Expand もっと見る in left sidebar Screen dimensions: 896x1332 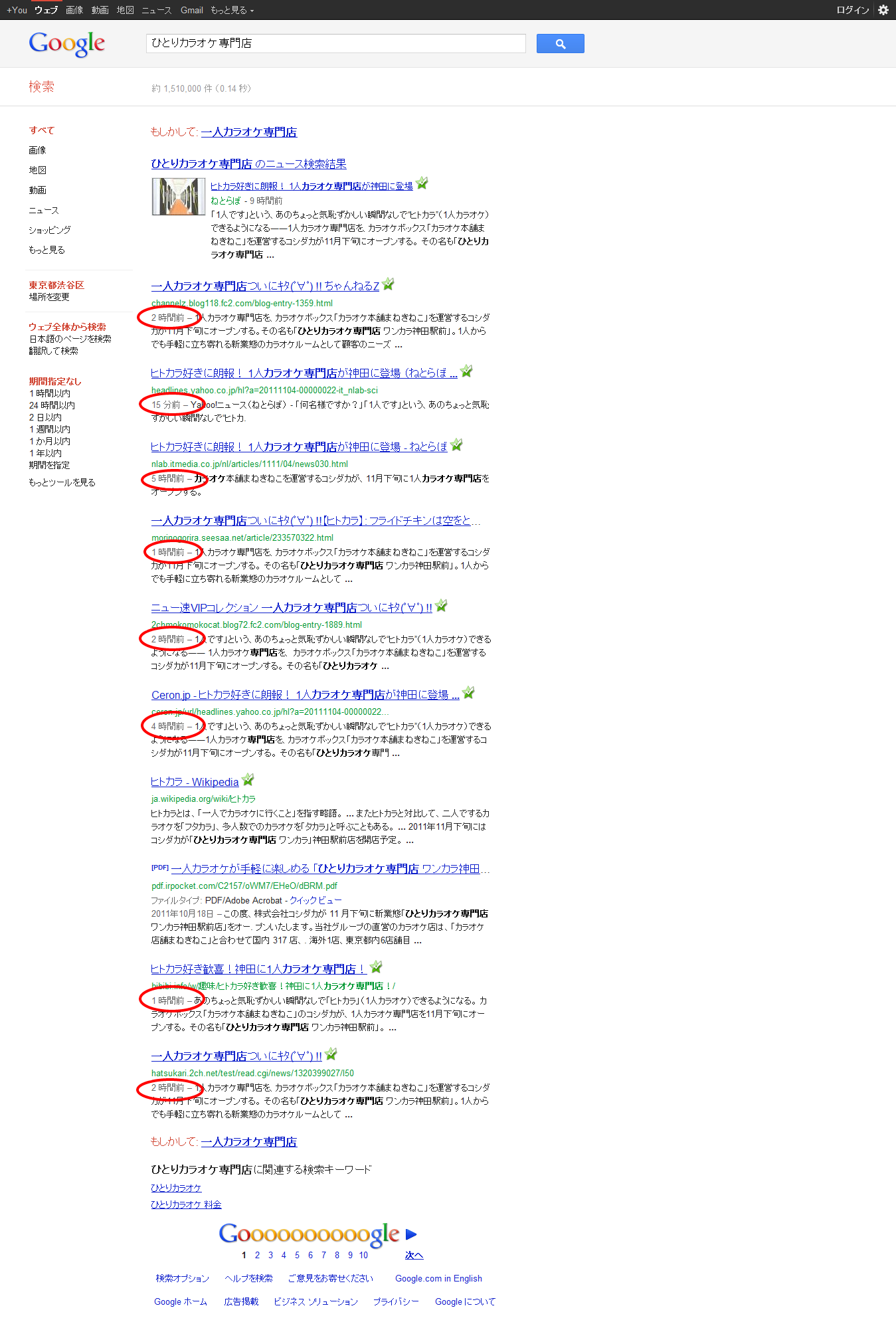(x=46, y=250)
